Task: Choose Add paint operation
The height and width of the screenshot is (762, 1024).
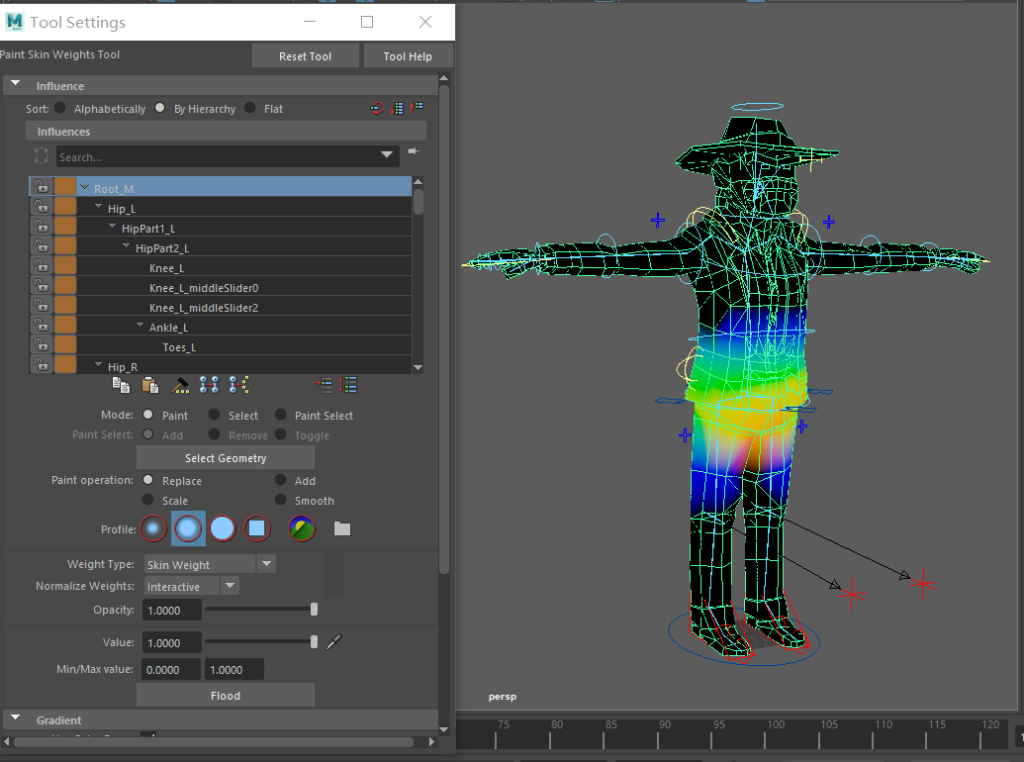Action: 281,480
